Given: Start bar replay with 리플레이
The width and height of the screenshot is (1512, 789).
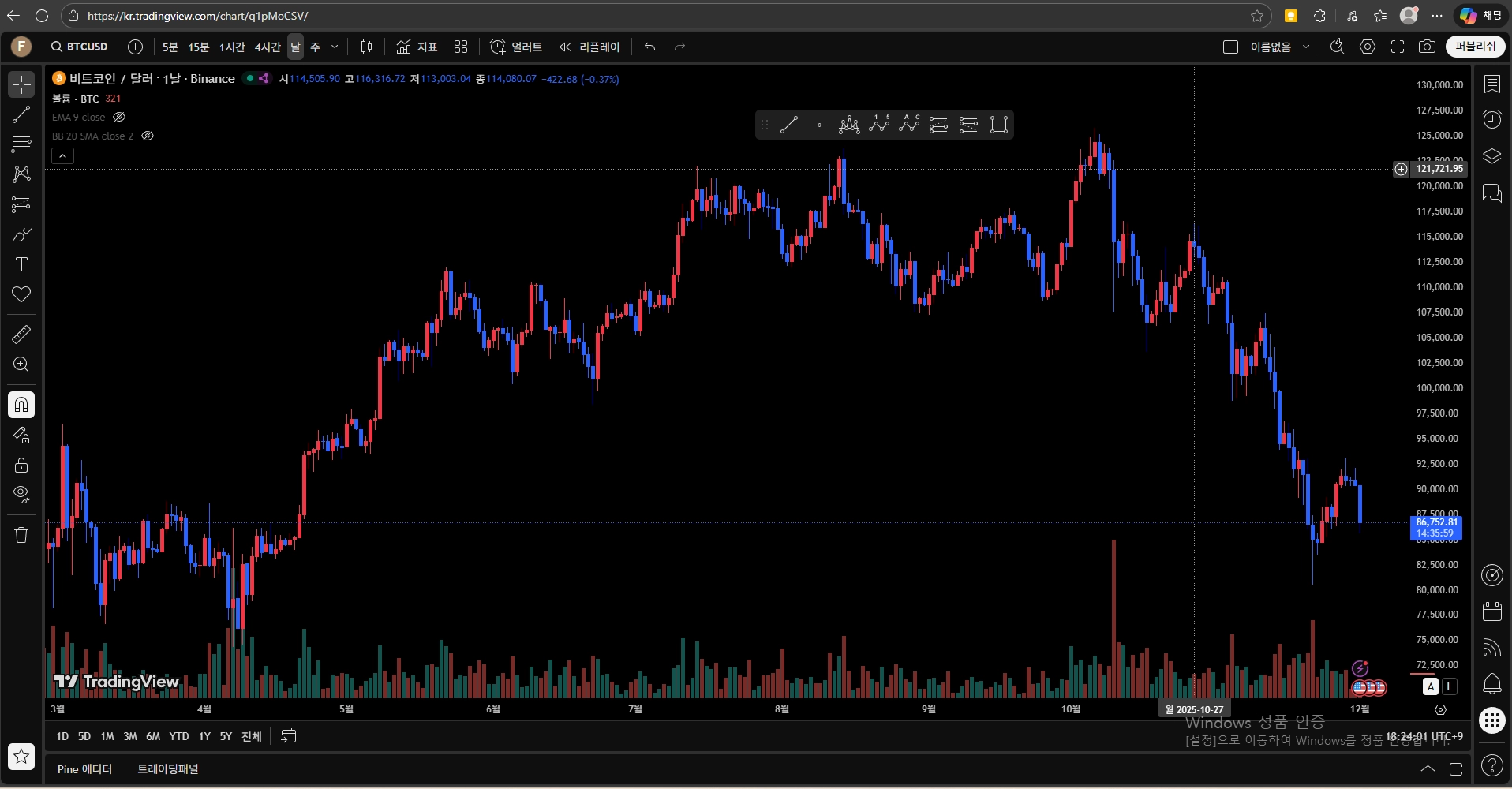Looking at the screenshot, I should 589,47.
